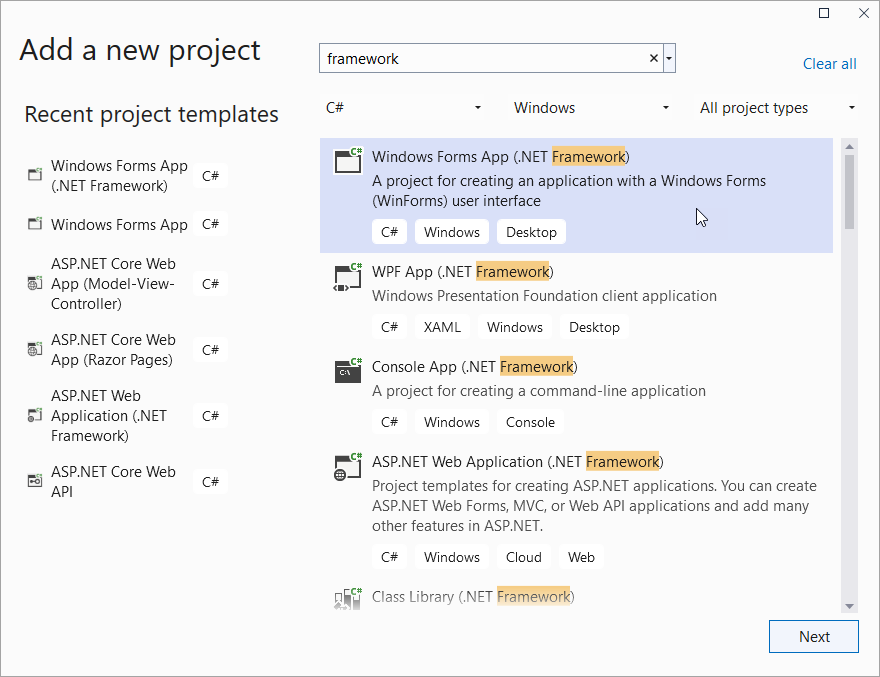Click recent Windows Forms App icon
This screenshot has width=880, height=677.
pos(35,223)
